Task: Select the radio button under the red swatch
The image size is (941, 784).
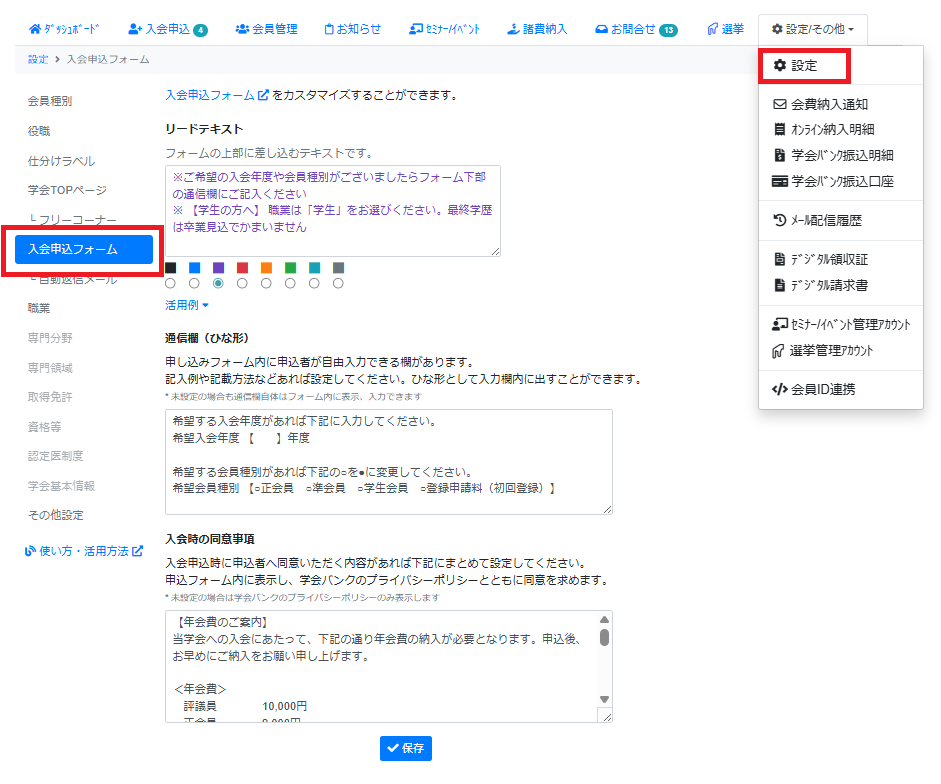Action: point(243,284)
